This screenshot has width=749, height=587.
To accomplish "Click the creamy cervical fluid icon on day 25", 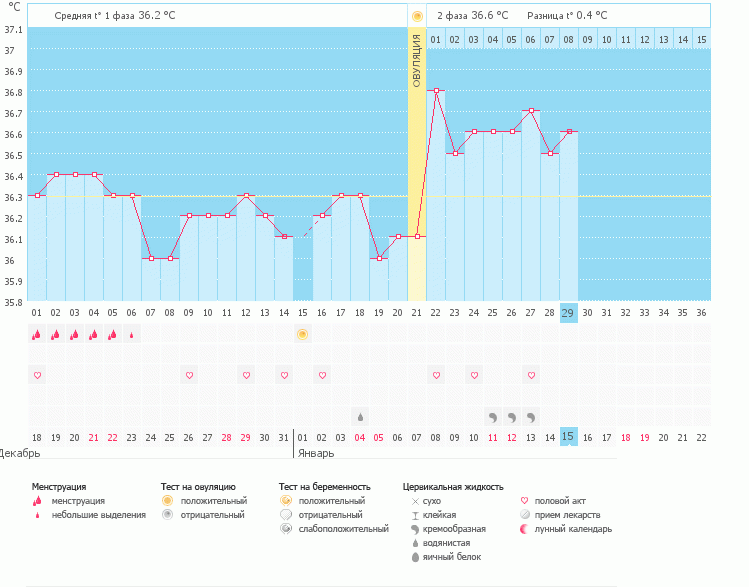I will tap(492, 416).
